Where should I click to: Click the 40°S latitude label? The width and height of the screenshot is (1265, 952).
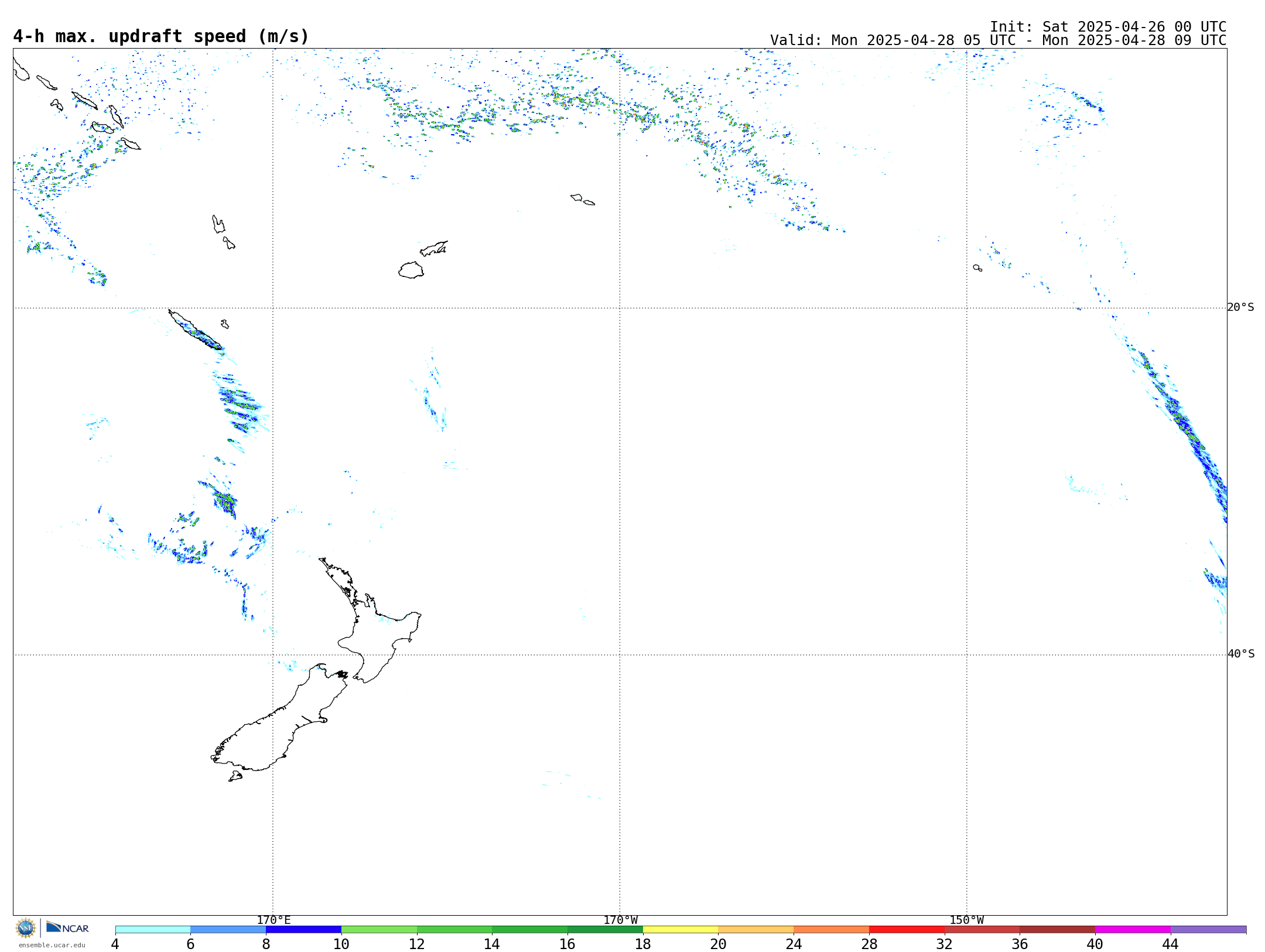tap(1241, 653)
